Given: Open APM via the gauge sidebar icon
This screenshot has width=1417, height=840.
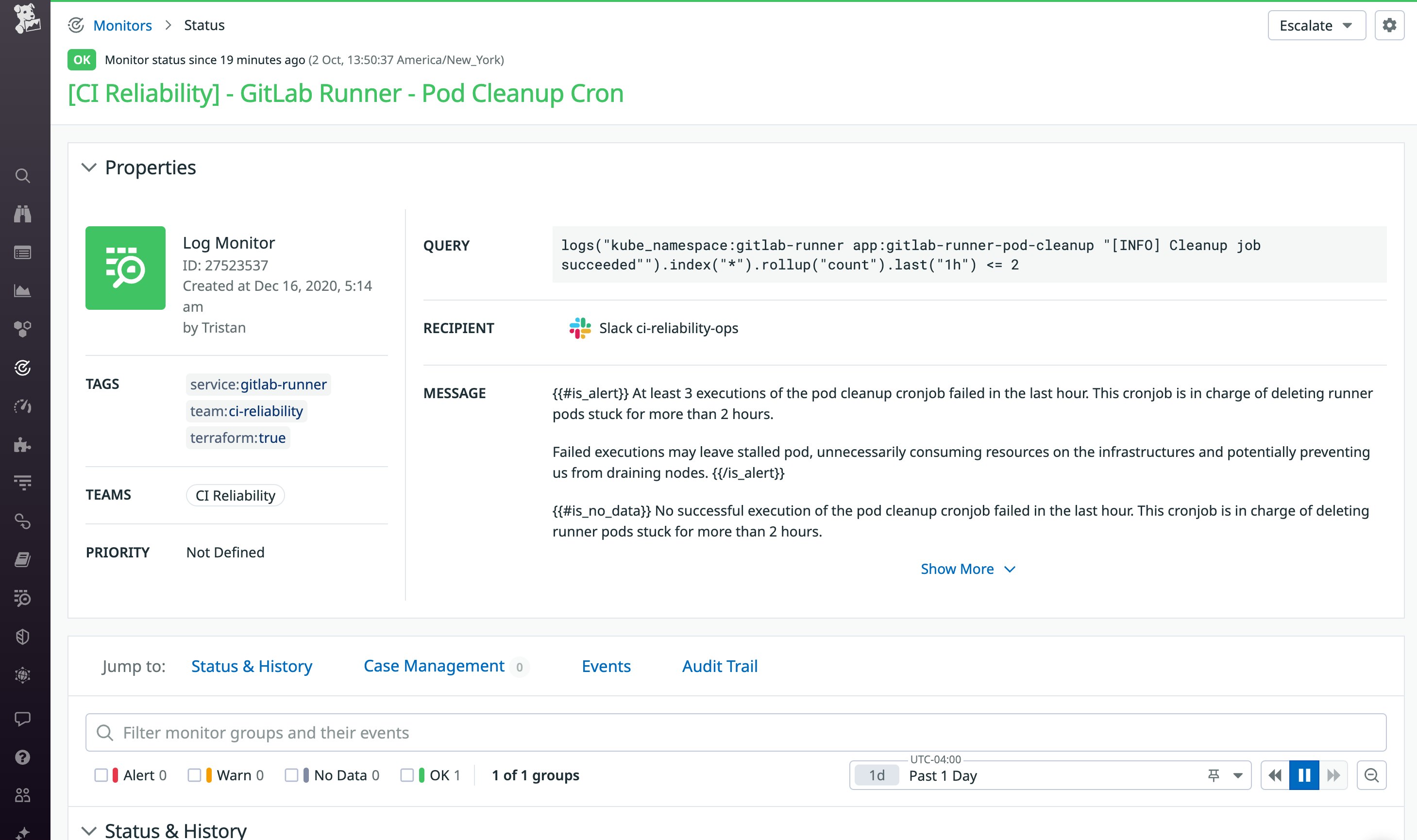Looking at the screenshot, I should pos(23,406).
